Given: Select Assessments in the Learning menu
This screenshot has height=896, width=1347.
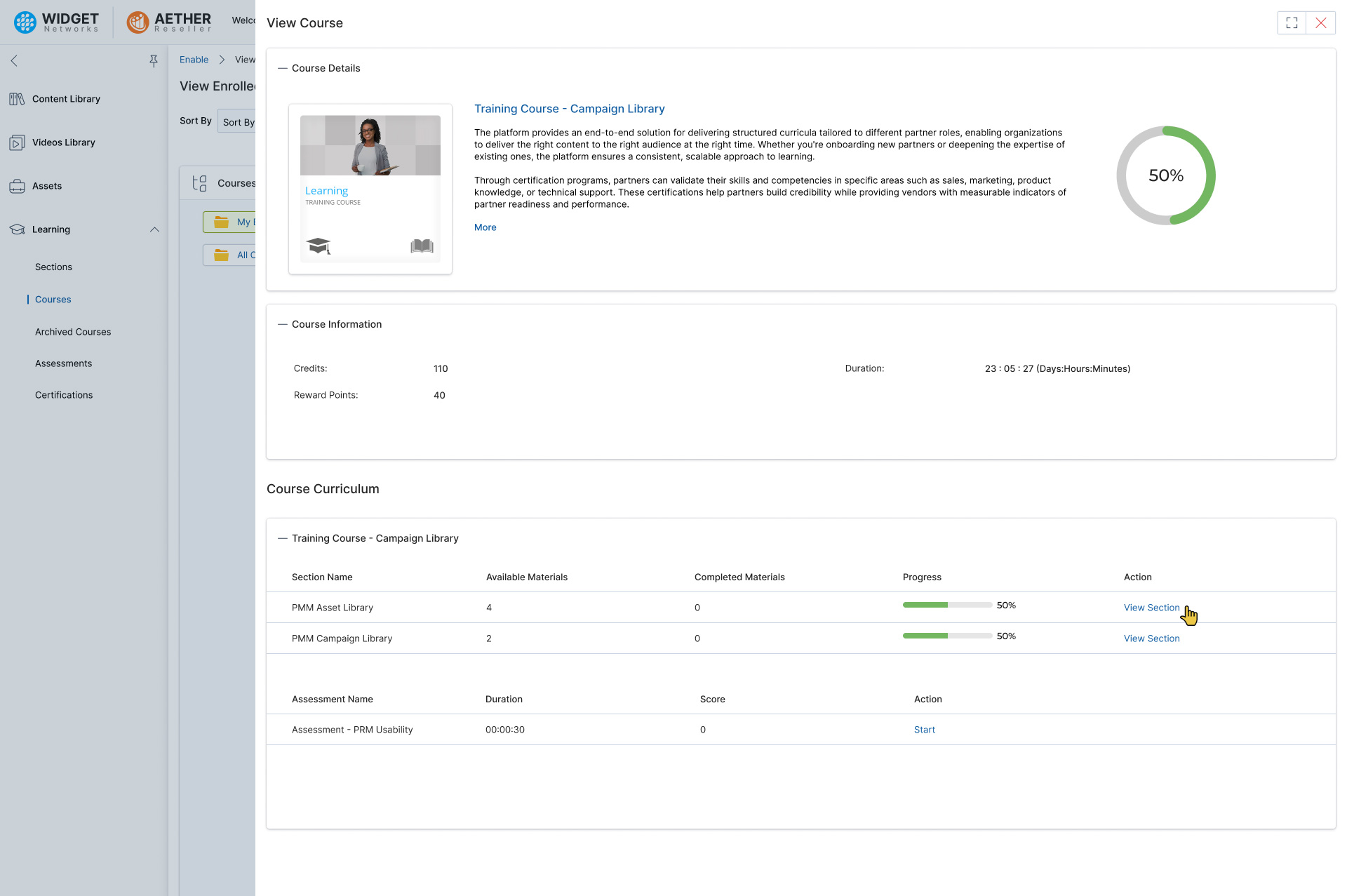Looking at the screenshot, I should (x=63, y=363).
